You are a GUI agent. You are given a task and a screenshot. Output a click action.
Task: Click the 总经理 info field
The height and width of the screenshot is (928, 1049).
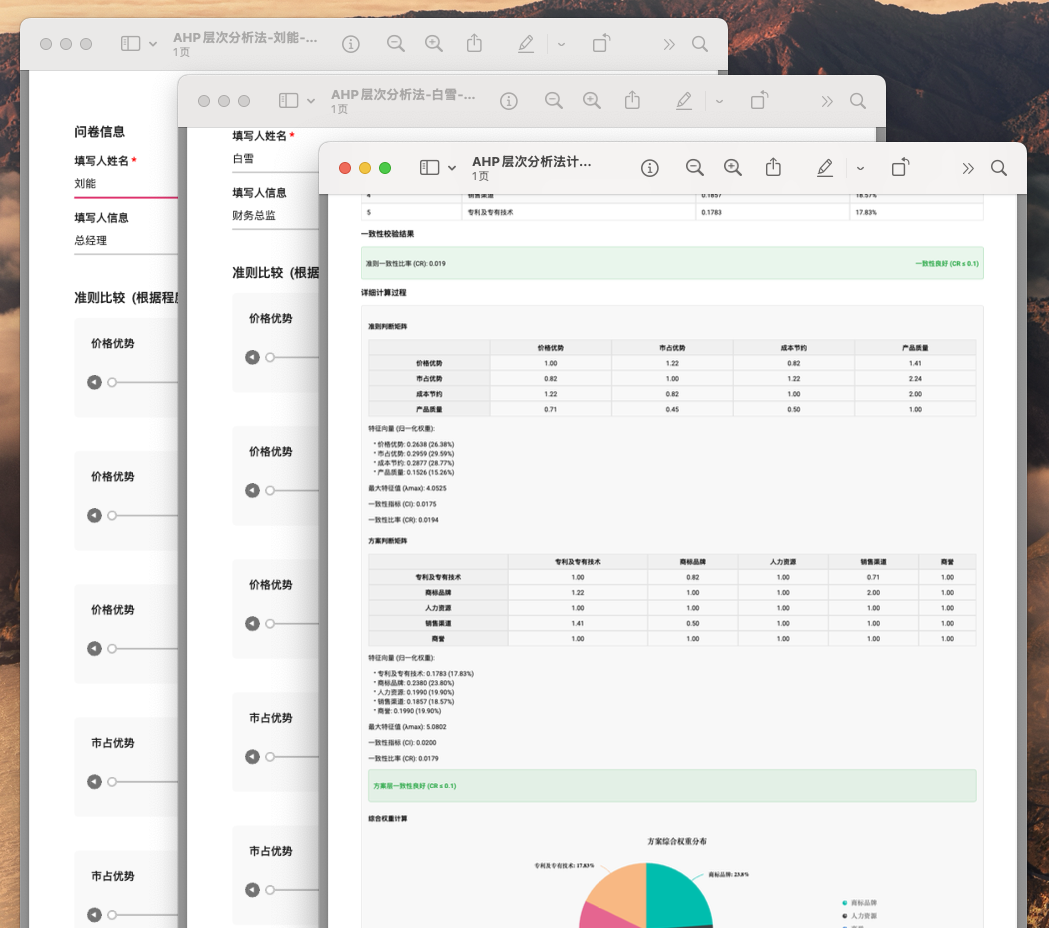point(126,241)
